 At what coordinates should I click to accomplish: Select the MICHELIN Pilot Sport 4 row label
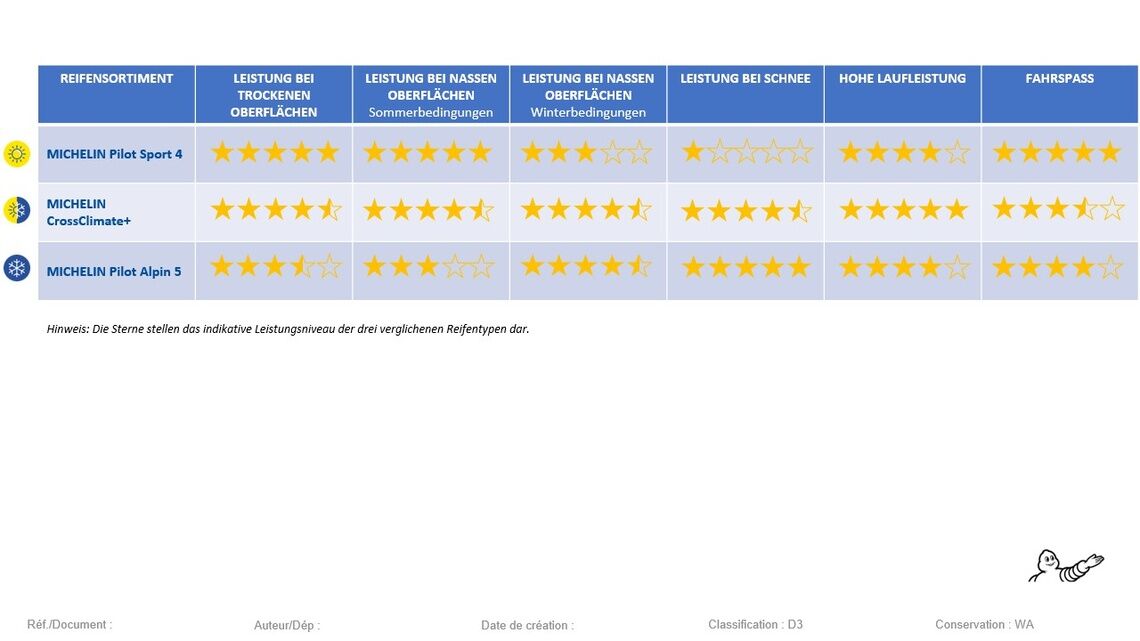tap(114, 154)
